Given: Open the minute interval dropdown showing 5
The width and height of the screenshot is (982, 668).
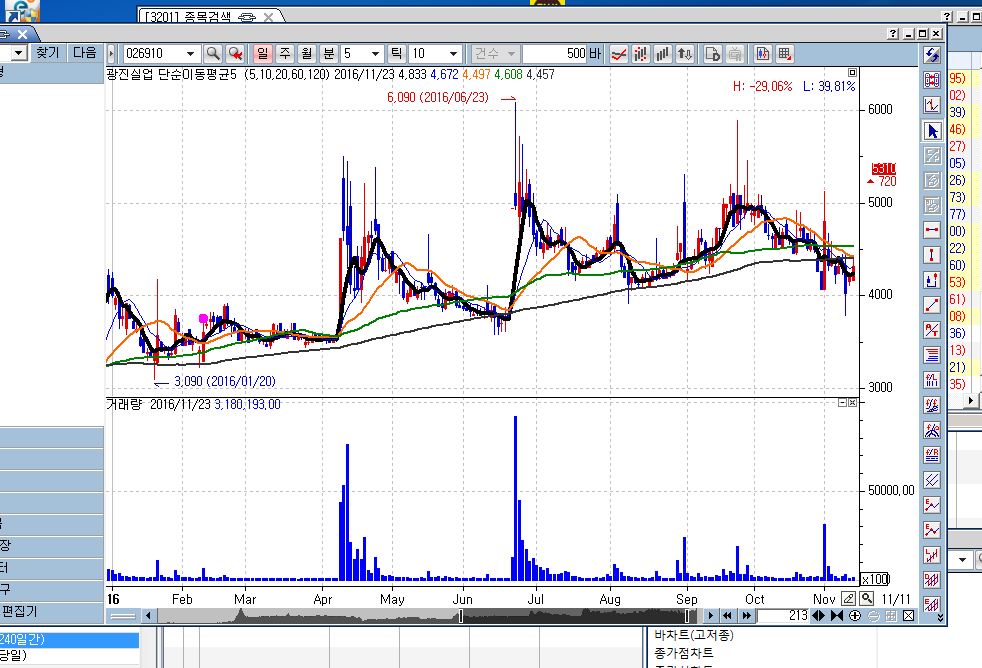Looking at the screenshot, I should coord(376,54).
